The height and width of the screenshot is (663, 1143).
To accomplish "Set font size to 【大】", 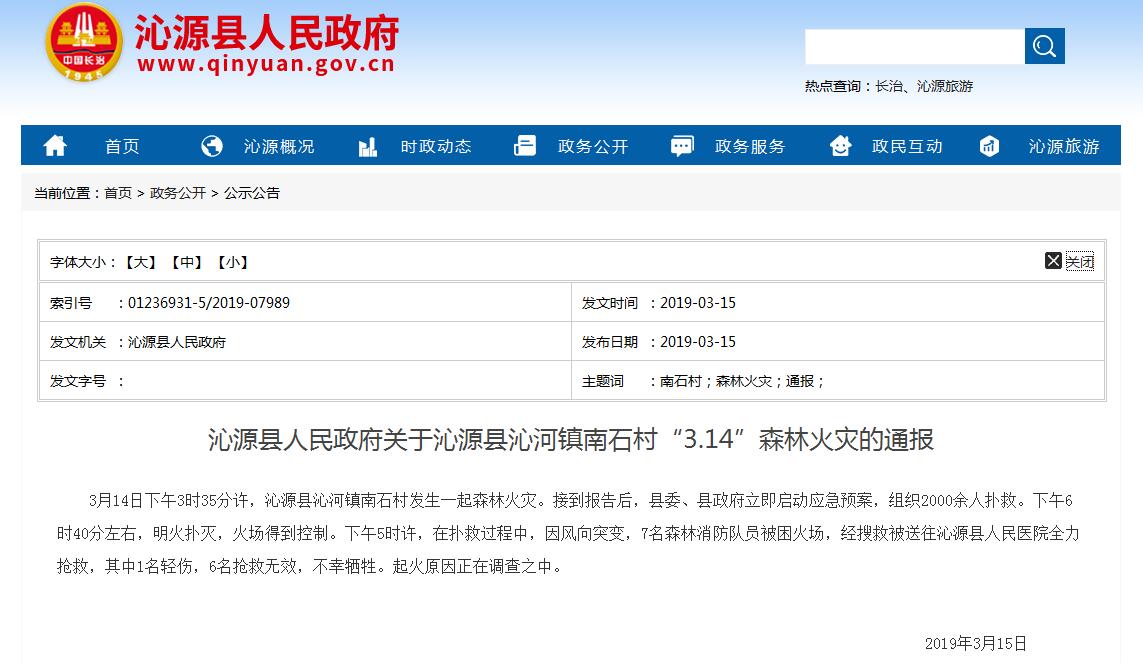I will pos(141,262).
